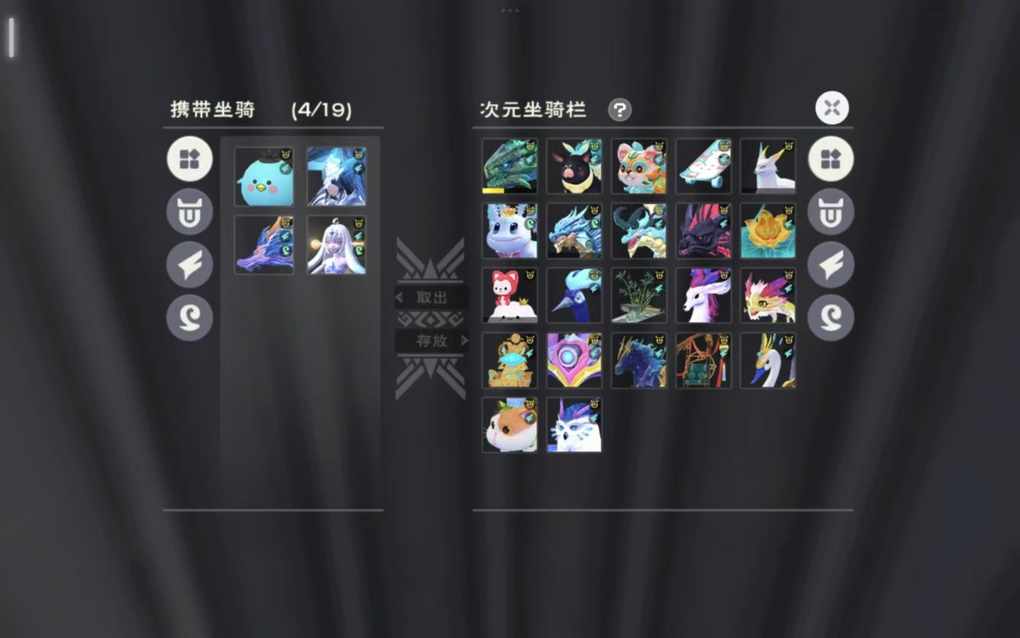Select the blue round bird mount
The image size is (1020, 638).
point(264,177)
